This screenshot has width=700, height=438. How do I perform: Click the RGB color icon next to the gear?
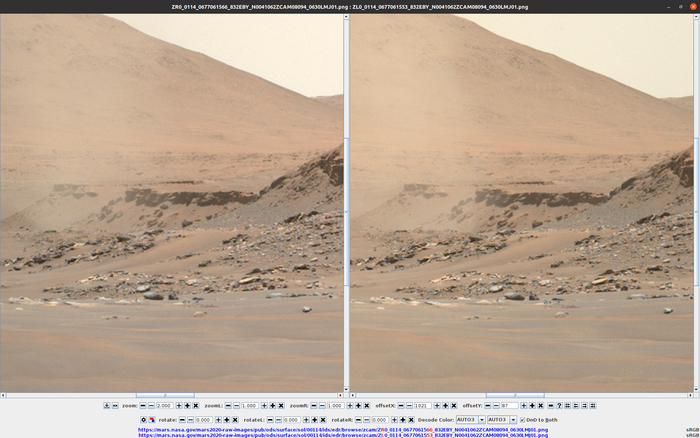pyautogui.click(x=152, y=420)
